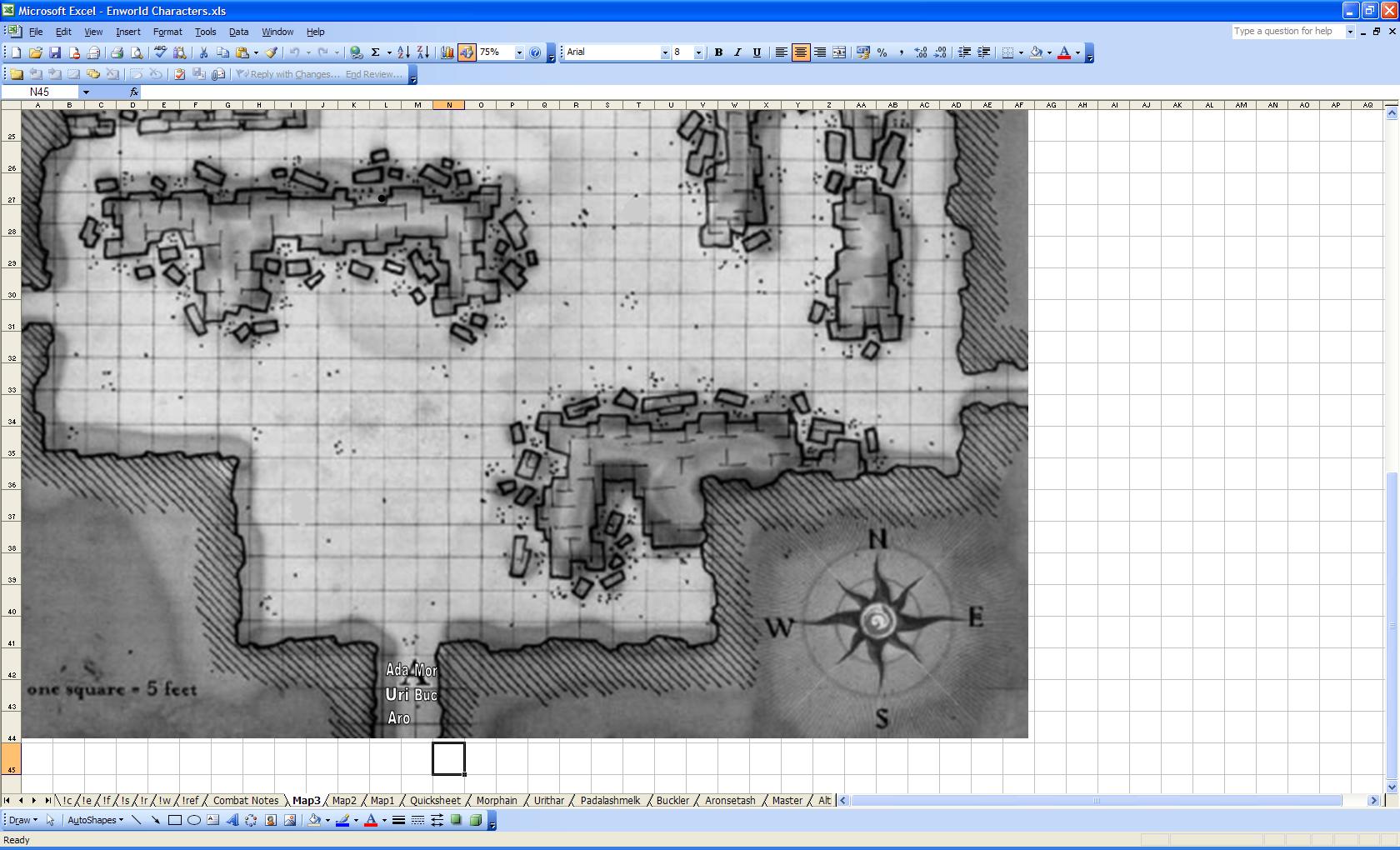Print the worksheet with the printer icon
The image size is (1400, 850).
[x=117, y=52]
